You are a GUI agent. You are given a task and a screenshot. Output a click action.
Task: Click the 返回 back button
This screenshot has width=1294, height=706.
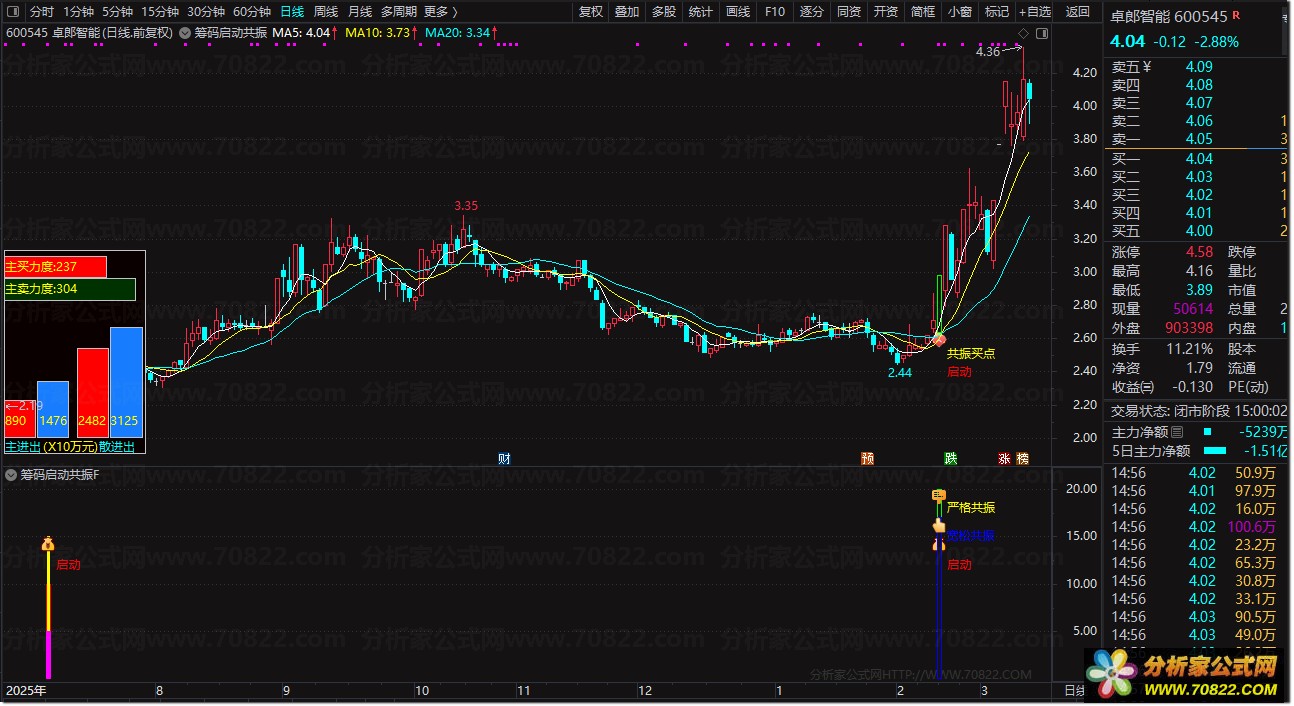point(1078,12)
